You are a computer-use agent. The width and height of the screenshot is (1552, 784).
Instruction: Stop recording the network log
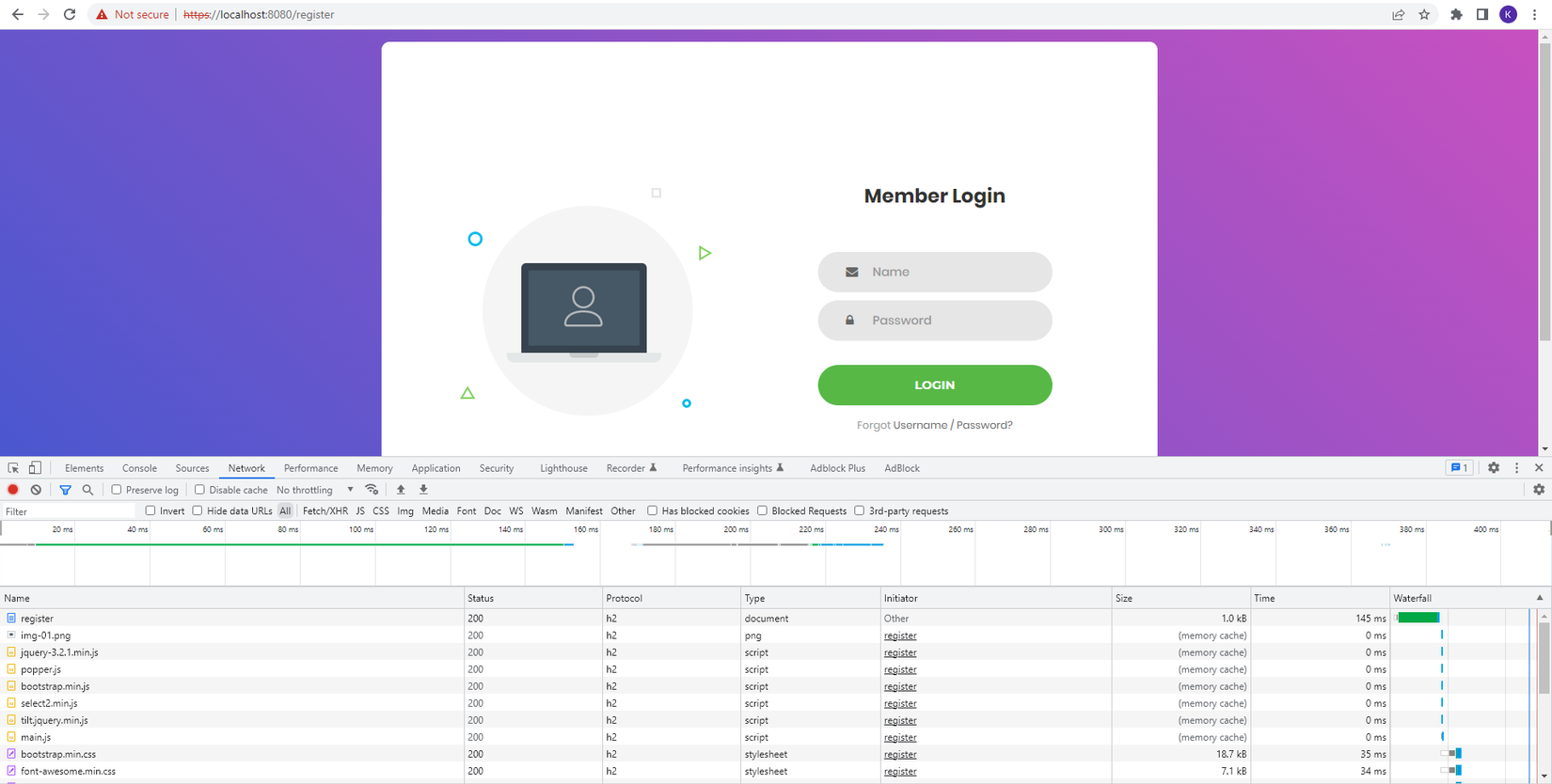tap(13, 490)
